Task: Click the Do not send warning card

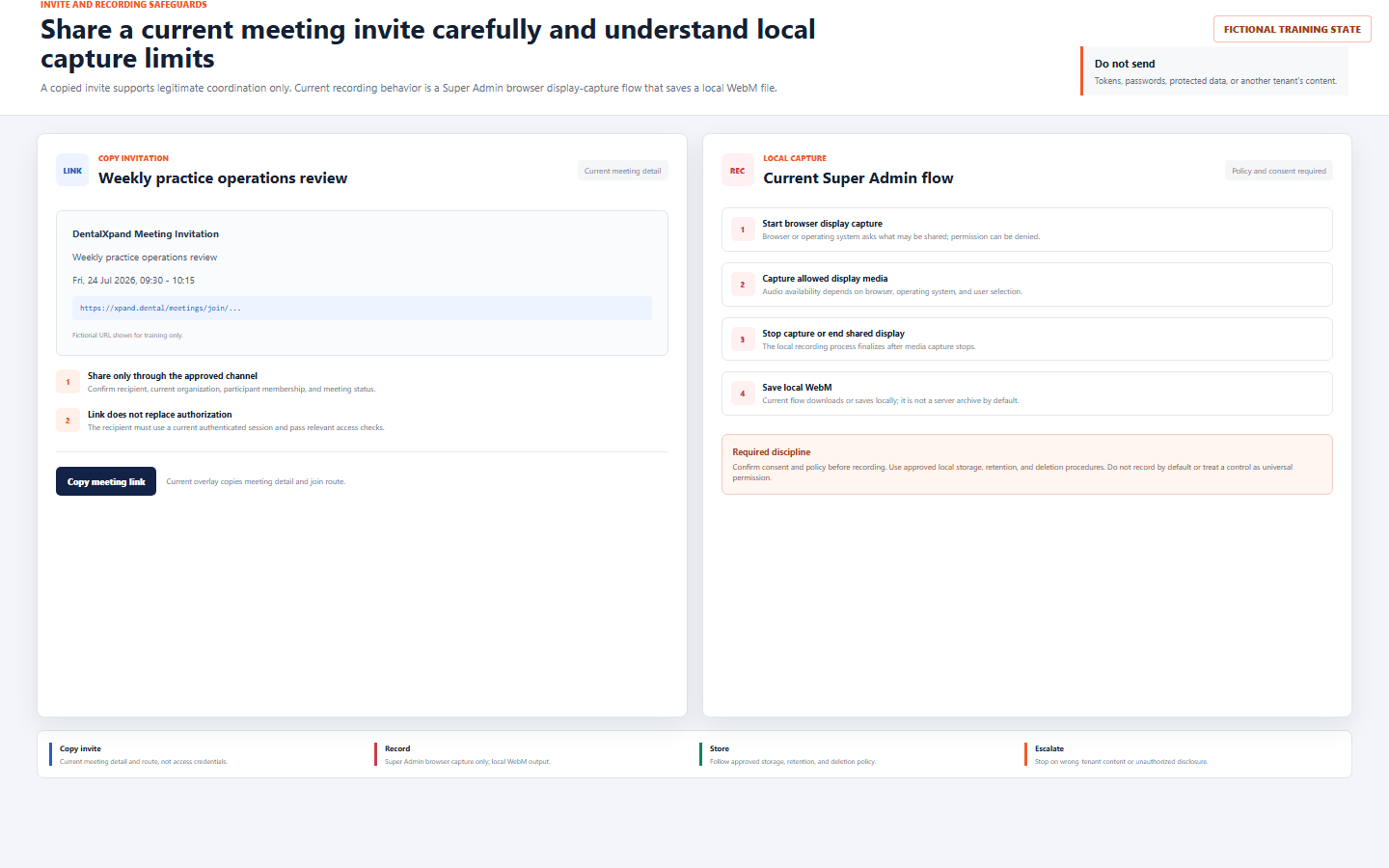Action: (x=1214, y=71)
